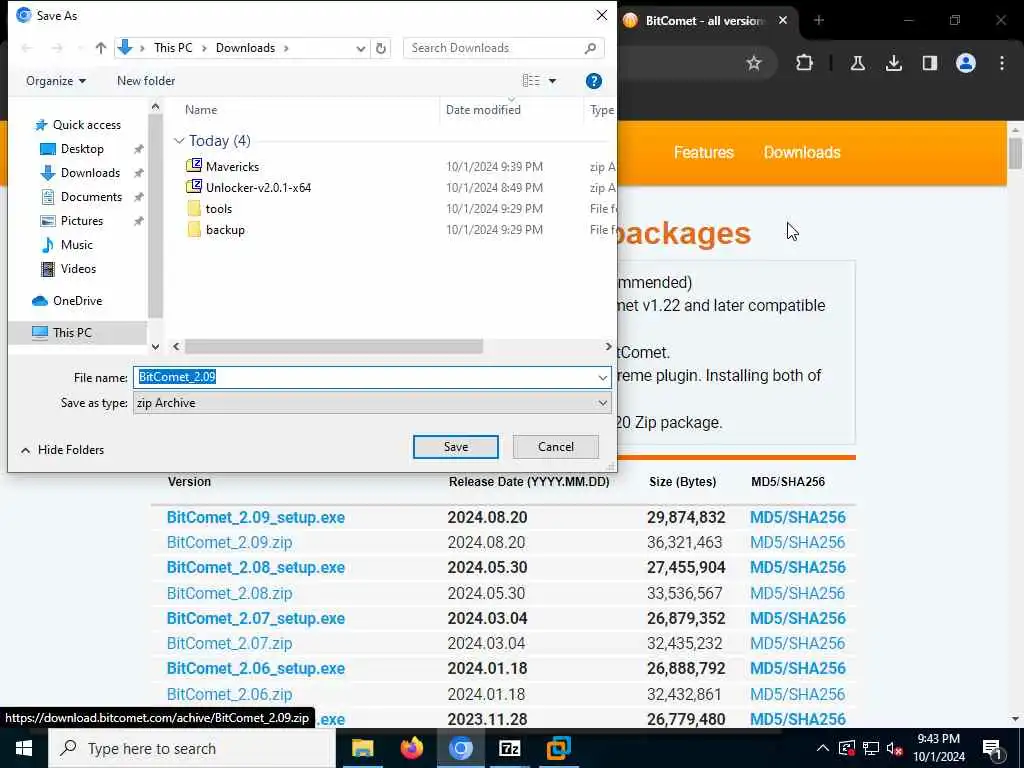Click the BitComet_2.07_setup.exe link
This screenshot has height=768, width=1024.
255,618
